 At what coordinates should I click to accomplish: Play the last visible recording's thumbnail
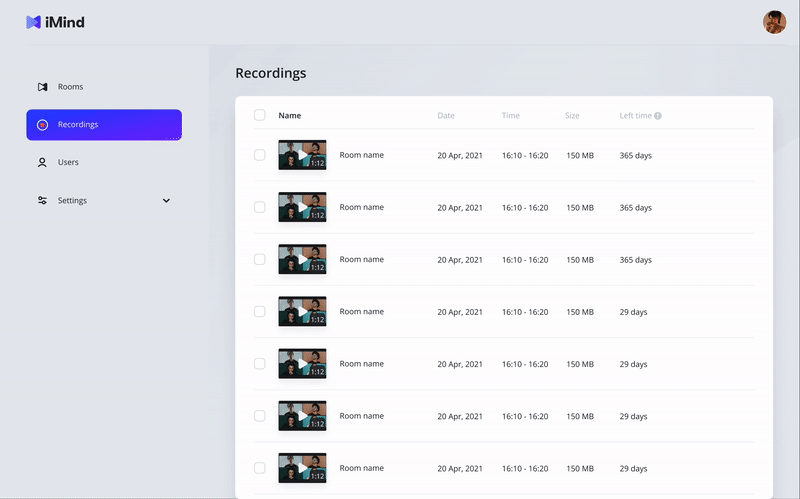click(x=302, y=468)
